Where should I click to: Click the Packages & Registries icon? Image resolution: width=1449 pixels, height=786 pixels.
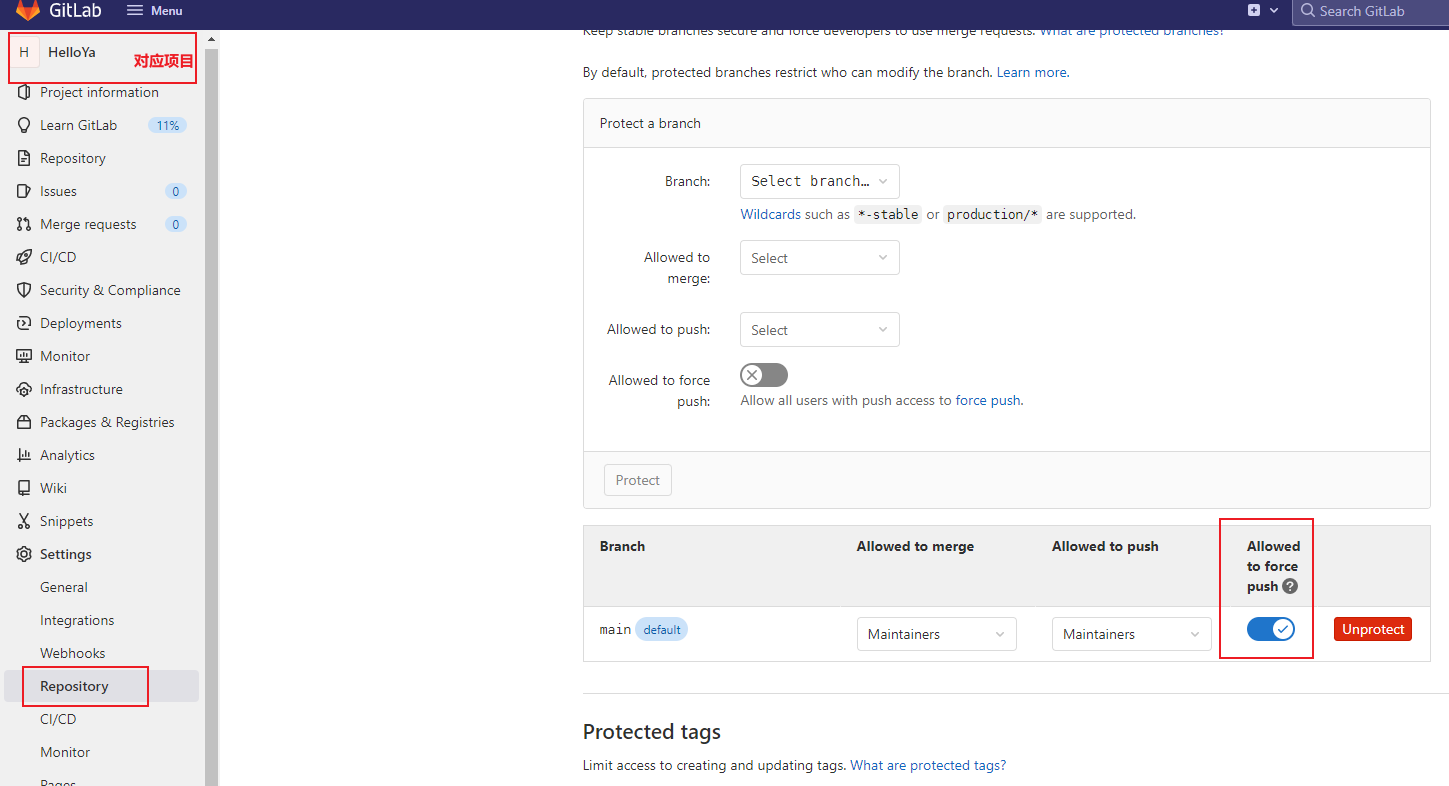coord(24,422)
